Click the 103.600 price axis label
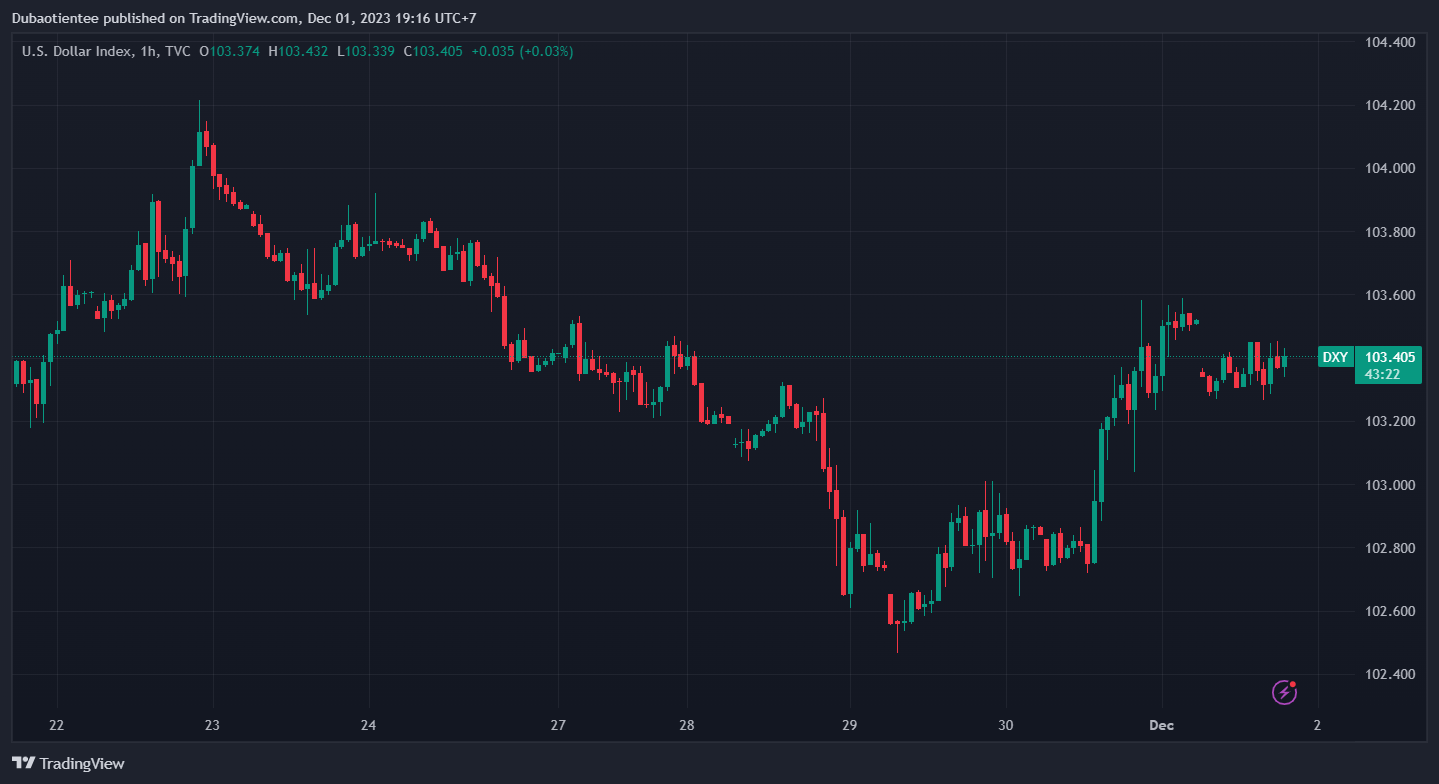 [x=1390, y=295]
